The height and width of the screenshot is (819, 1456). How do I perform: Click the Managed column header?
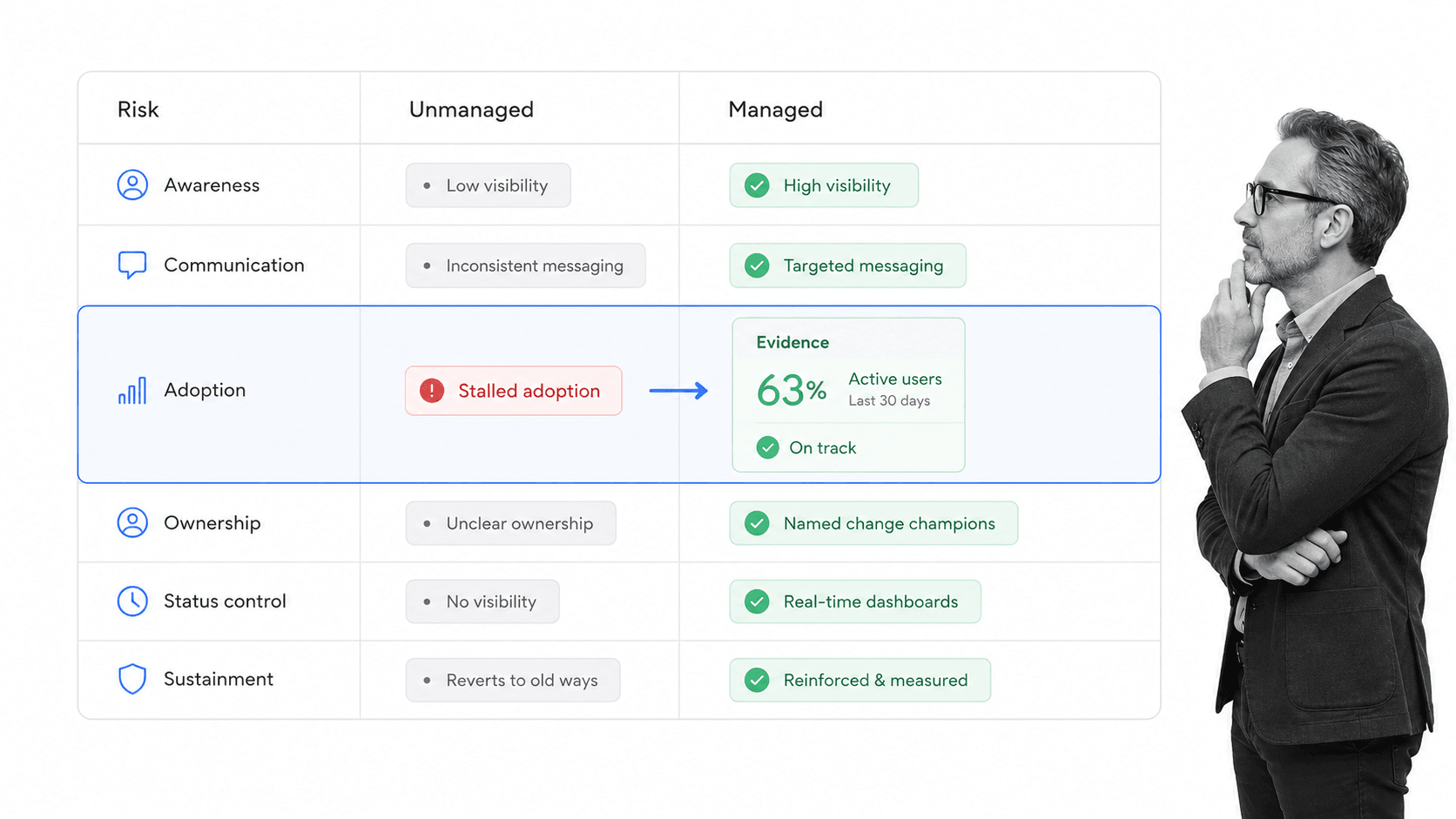click(x=775, y=110)
